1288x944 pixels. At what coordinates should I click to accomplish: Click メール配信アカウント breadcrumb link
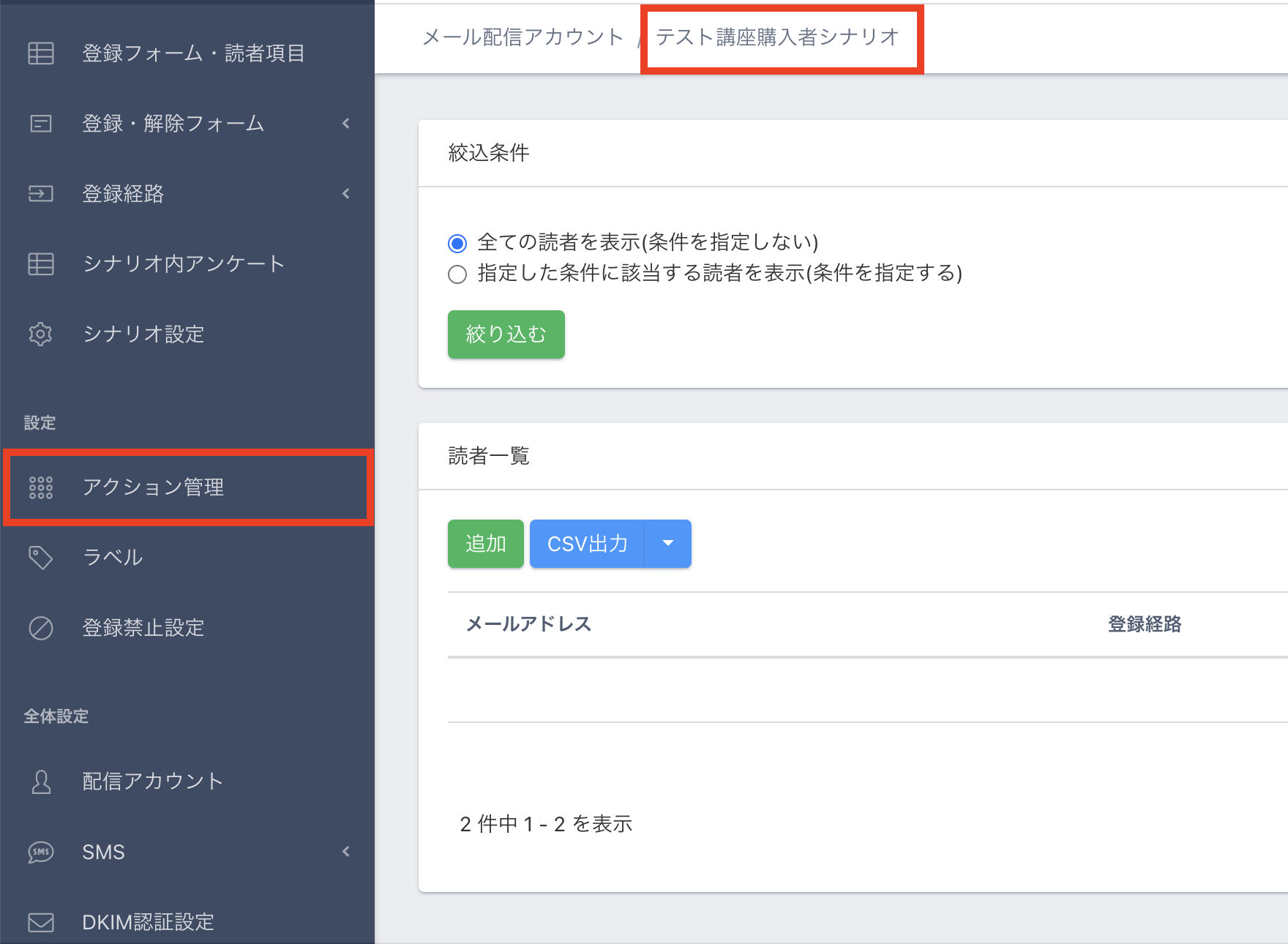[x=523, y=37]
